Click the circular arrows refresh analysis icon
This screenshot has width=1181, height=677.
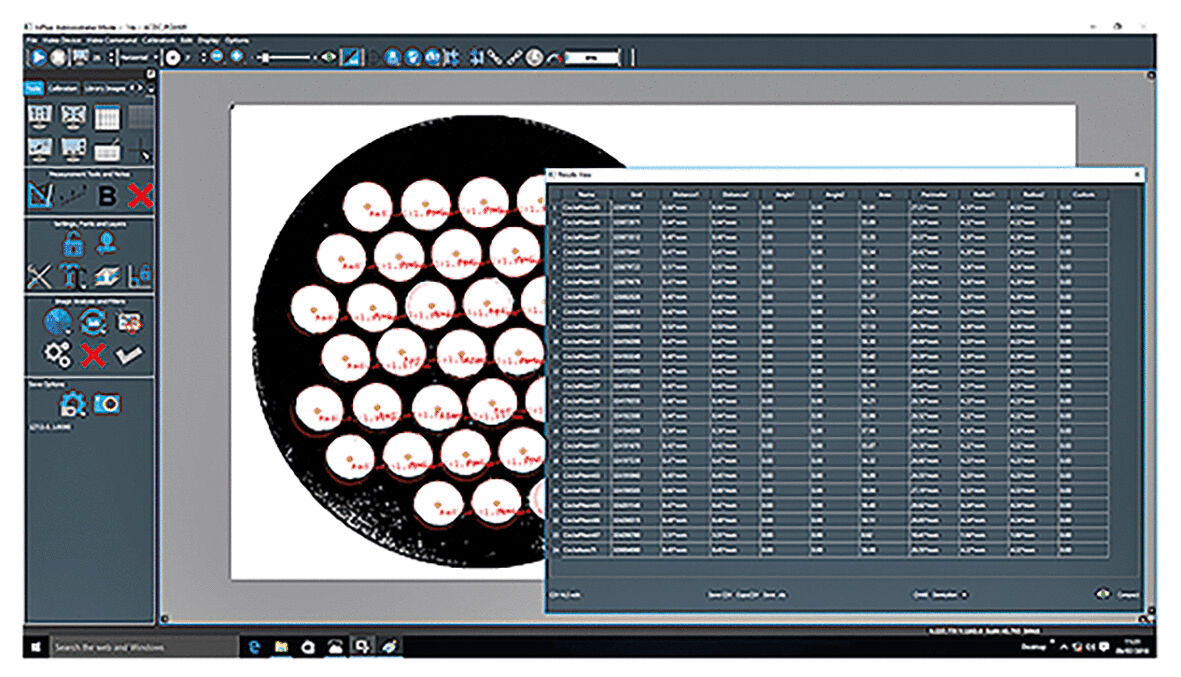pos(93,322)
